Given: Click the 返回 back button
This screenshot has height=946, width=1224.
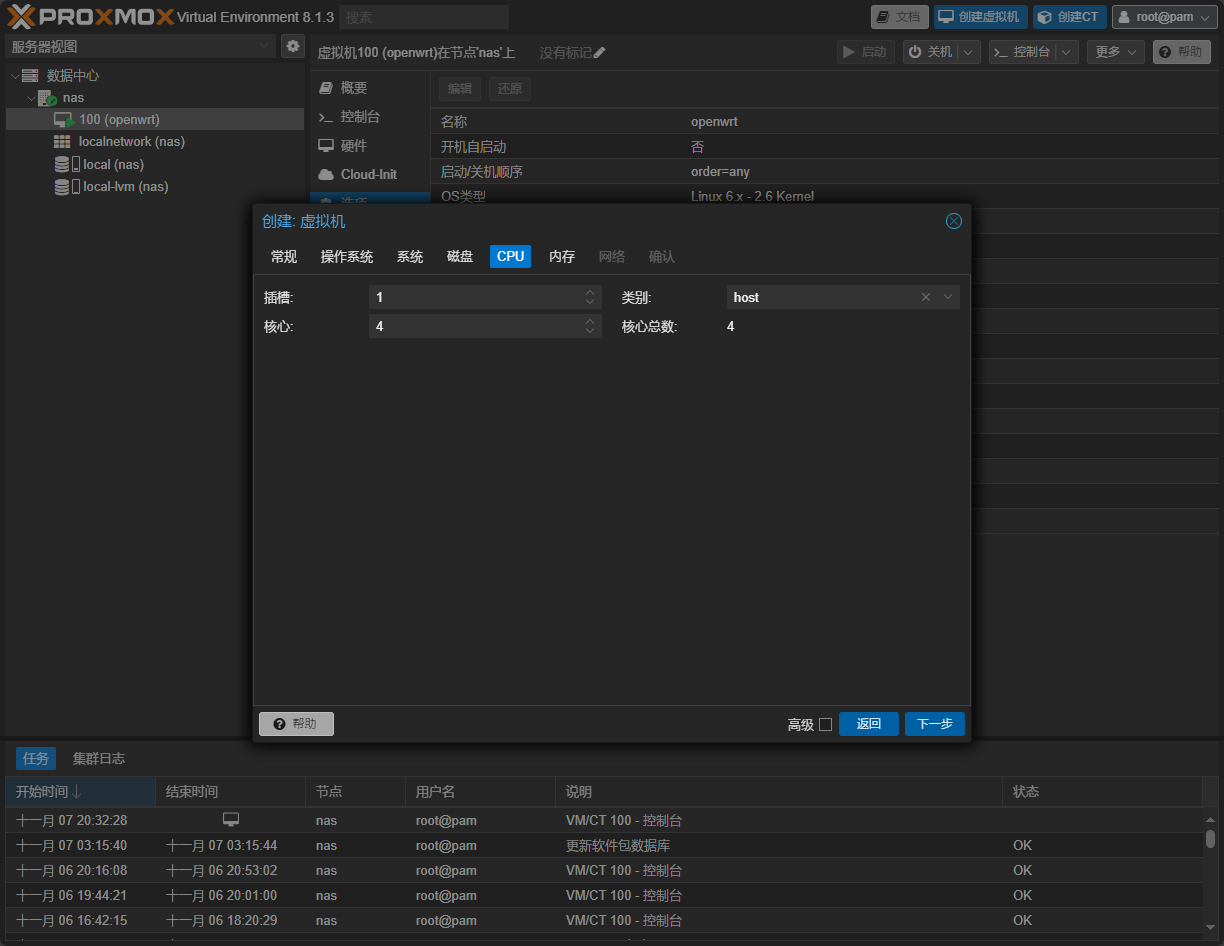Looking at the screenshot, I should click(x=868, y=724).
